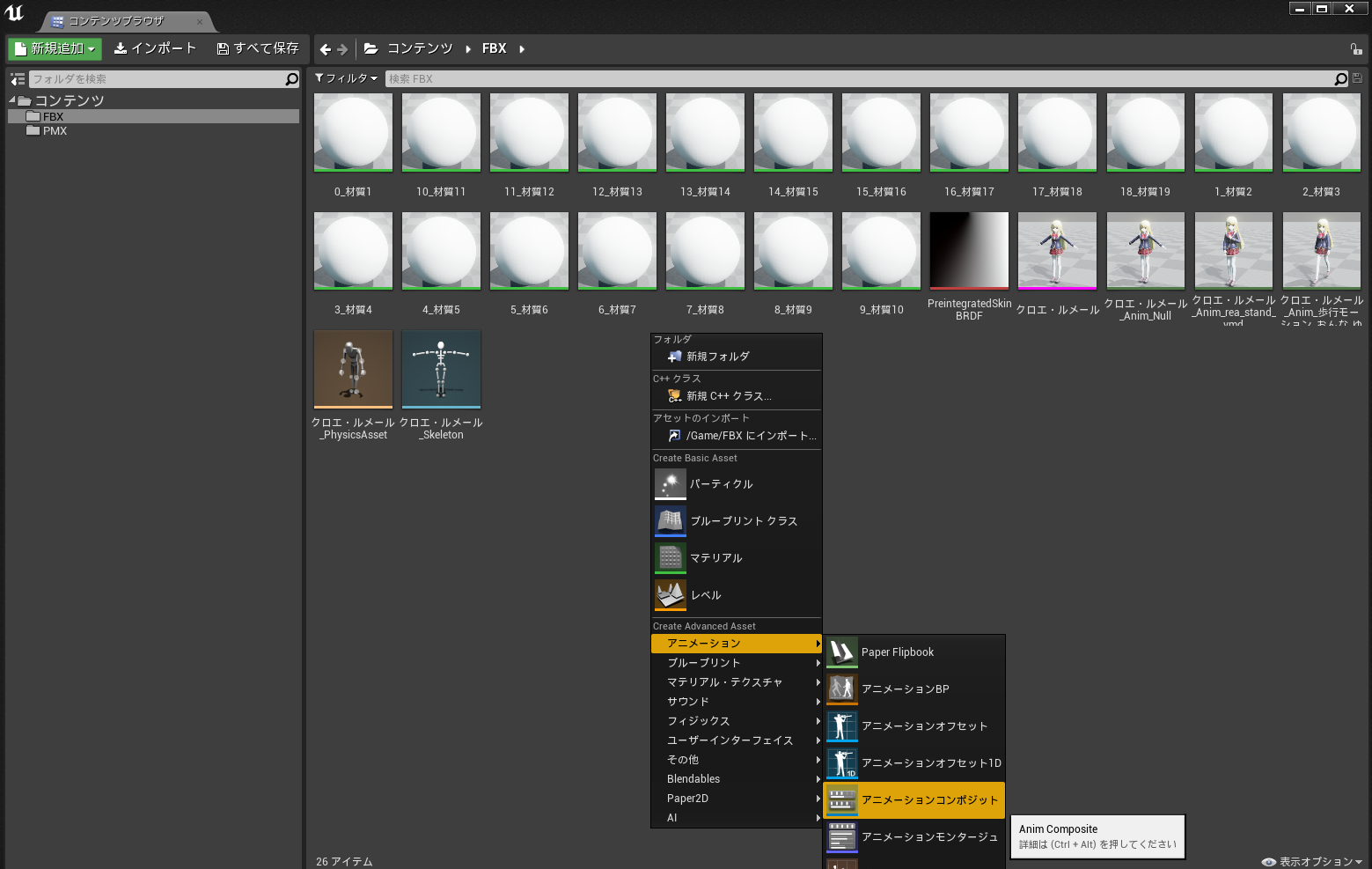
Task: Open View Options at bottom right
Action: [1312, 861]
